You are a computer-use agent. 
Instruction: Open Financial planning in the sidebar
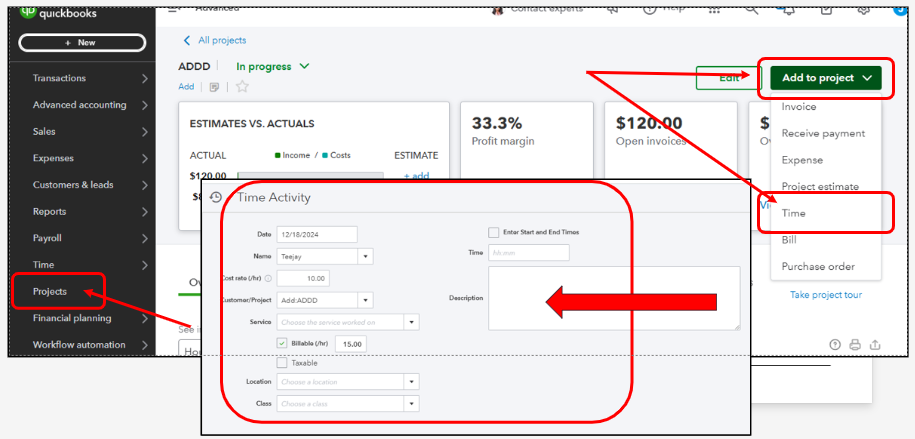pyautogui.click(x=72, y=318)
